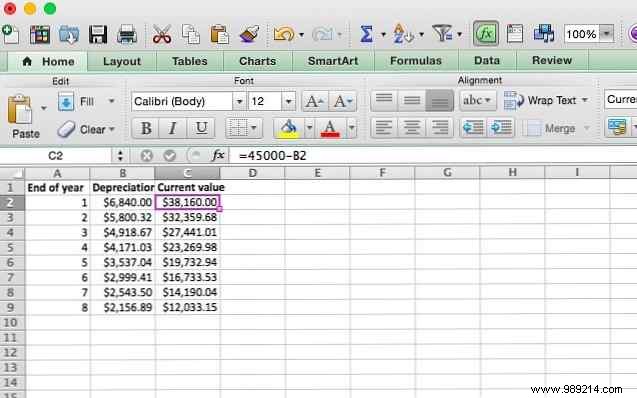This screenshot has width=637, height=398.
Task: Cancel formula entry with X button
Action: coord(147,156)
